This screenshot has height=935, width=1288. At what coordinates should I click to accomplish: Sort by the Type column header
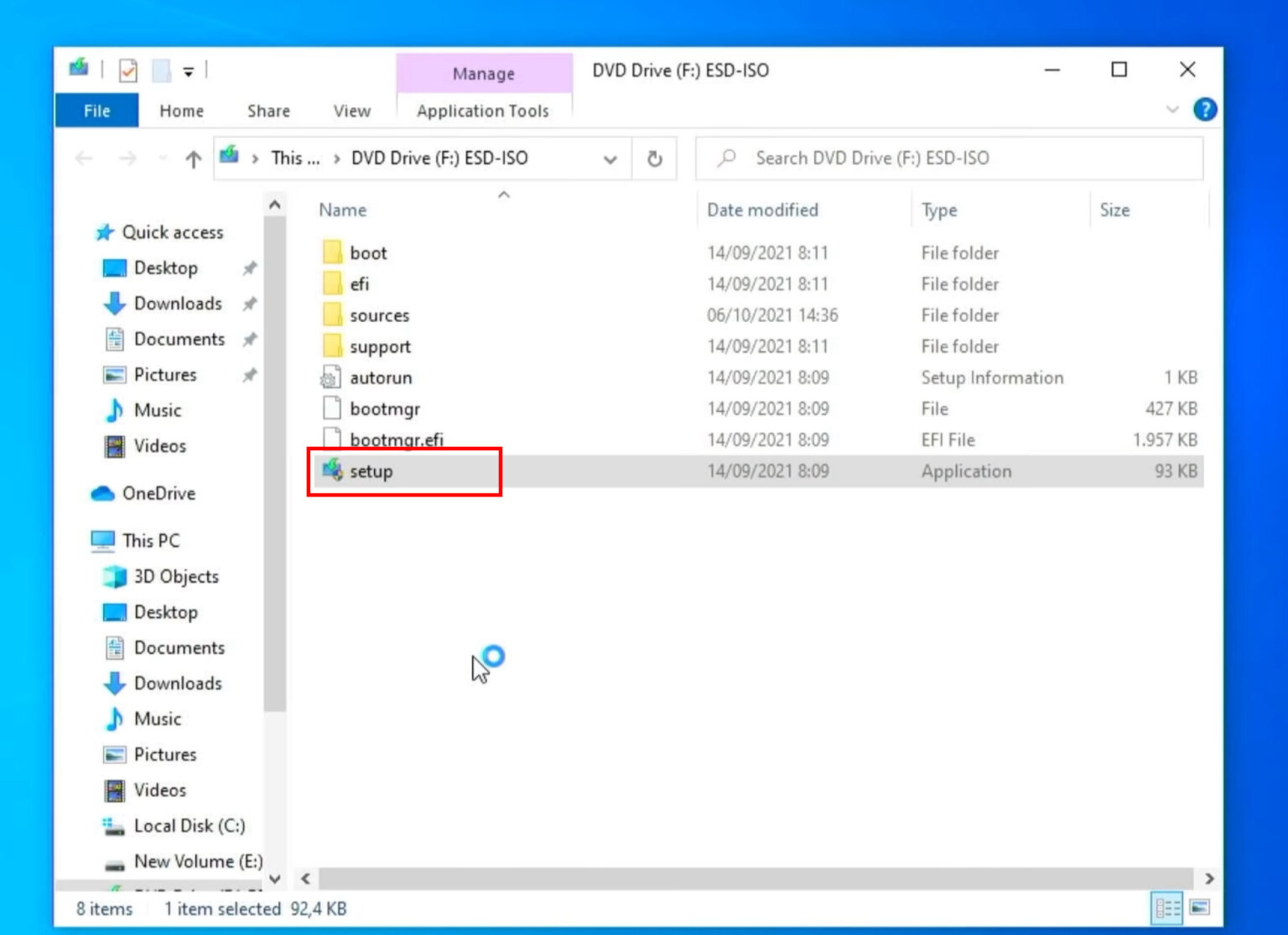coord(939,210)
